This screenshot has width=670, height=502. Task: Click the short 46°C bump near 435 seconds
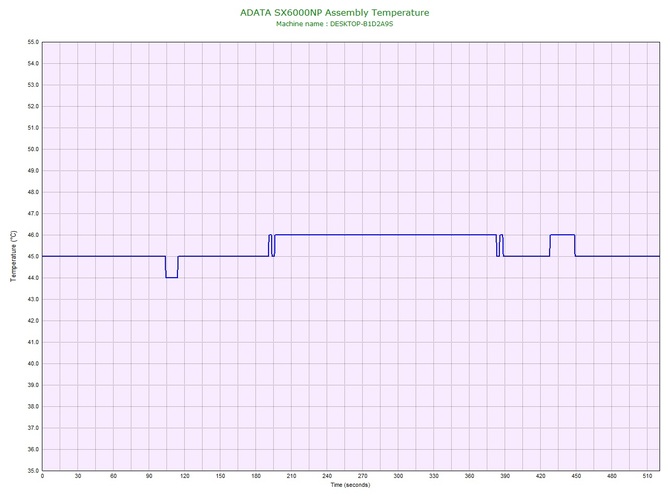pyautogui.click(x=562, y=235)
